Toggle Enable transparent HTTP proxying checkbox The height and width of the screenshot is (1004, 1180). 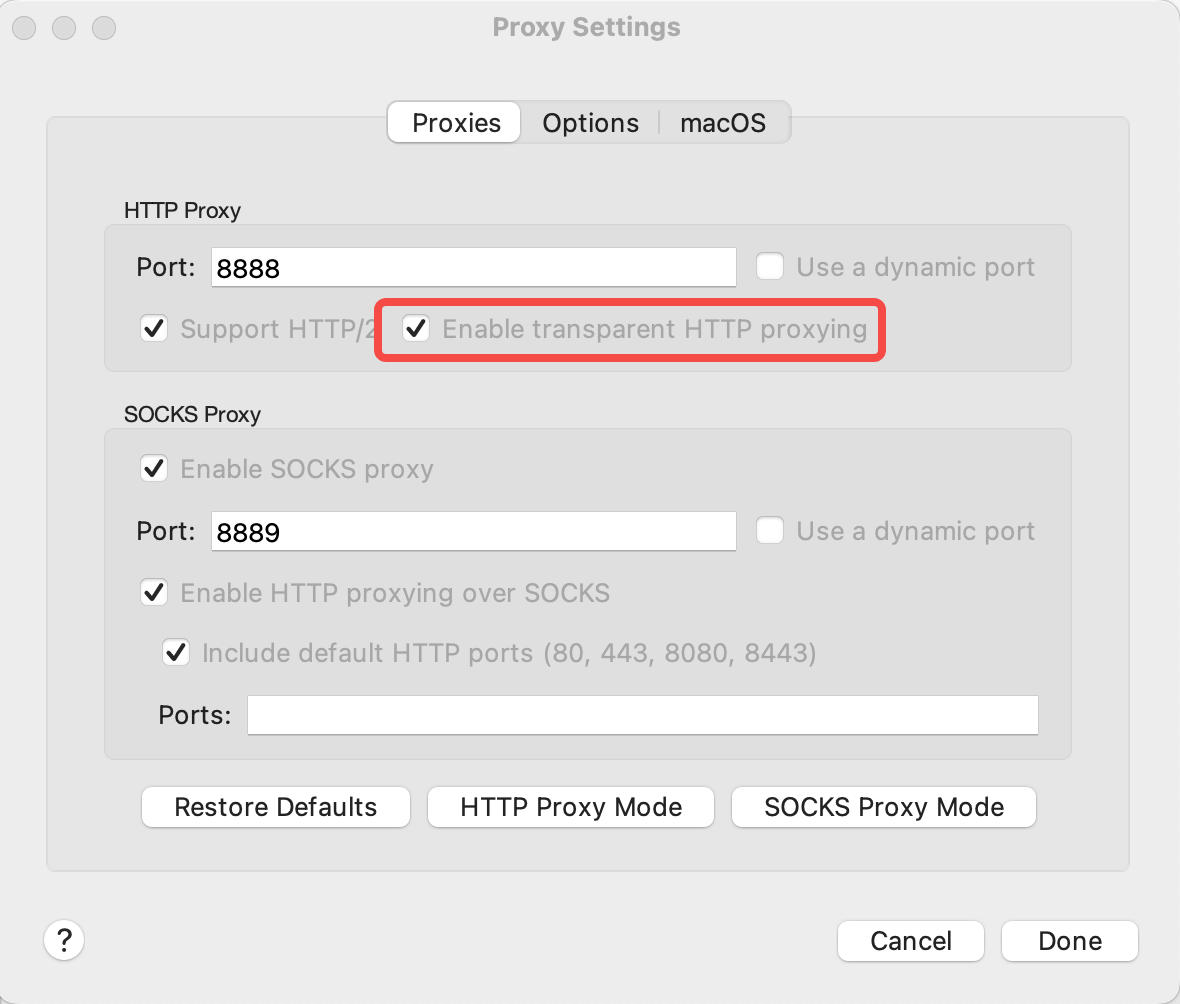[x=416, y=328]
